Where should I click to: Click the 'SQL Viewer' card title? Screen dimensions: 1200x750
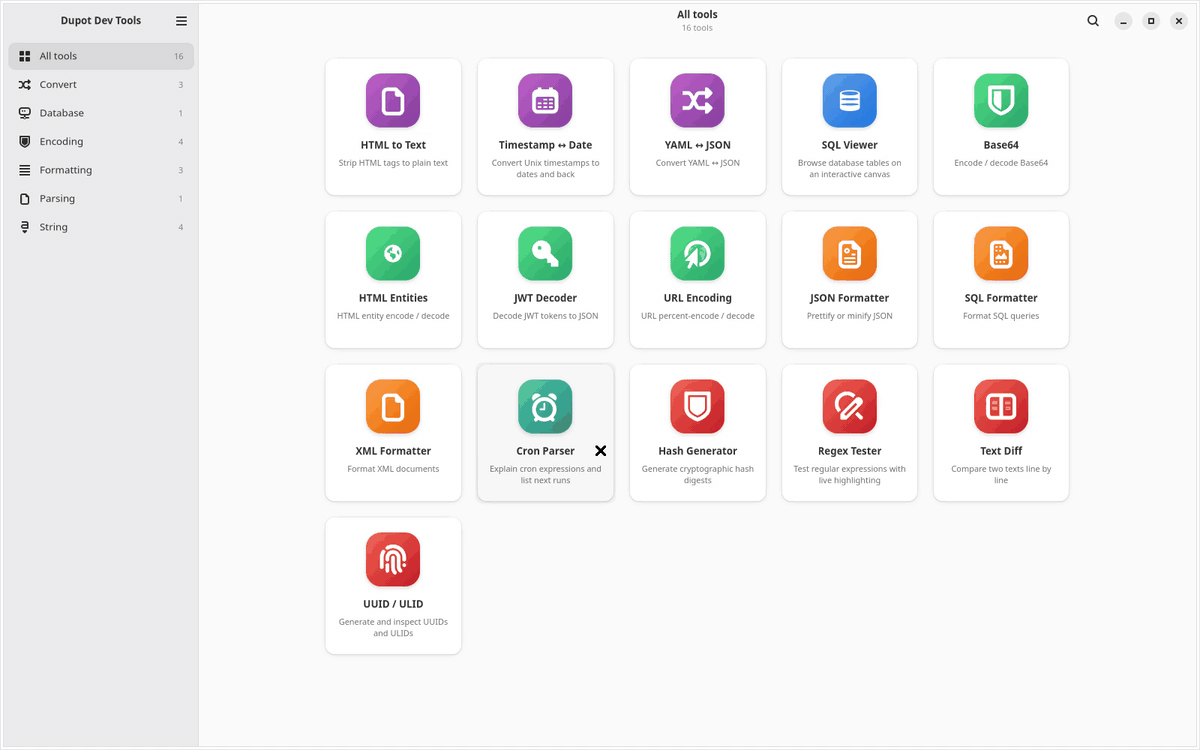click(x=849, y=145)
